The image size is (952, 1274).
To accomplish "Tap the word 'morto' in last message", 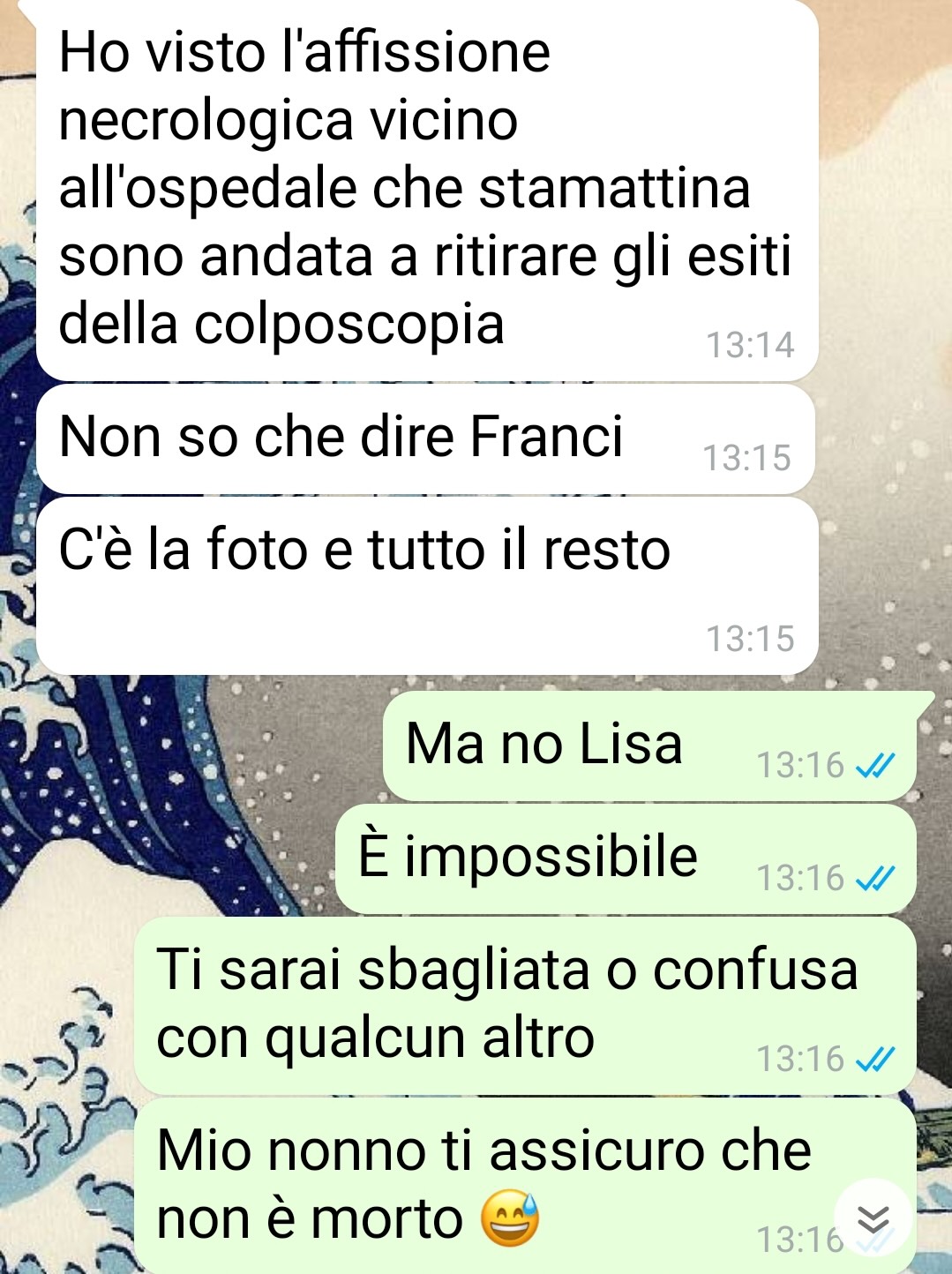I will tap(386, 1219).
